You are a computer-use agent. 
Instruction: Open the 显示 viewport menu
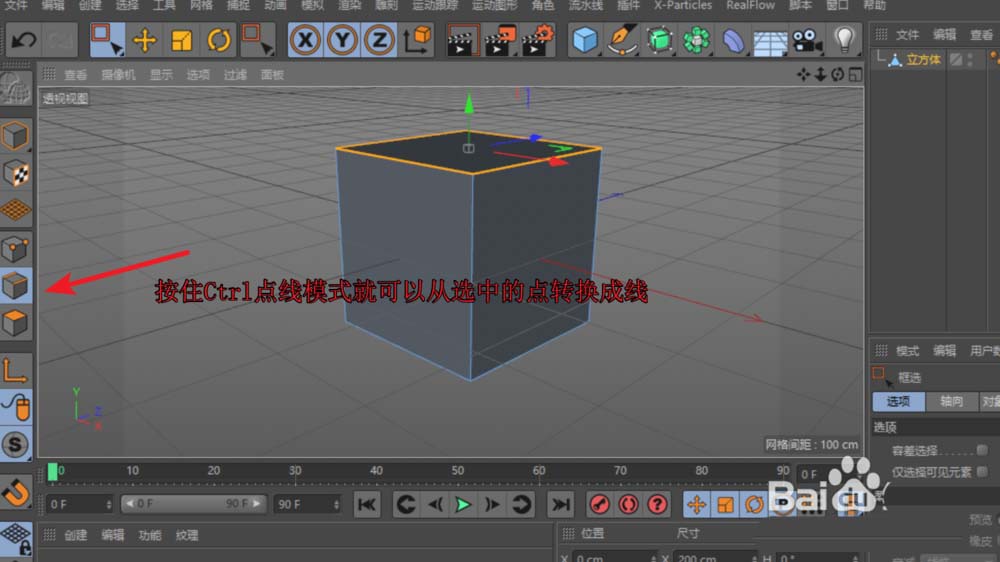(161, 75)
